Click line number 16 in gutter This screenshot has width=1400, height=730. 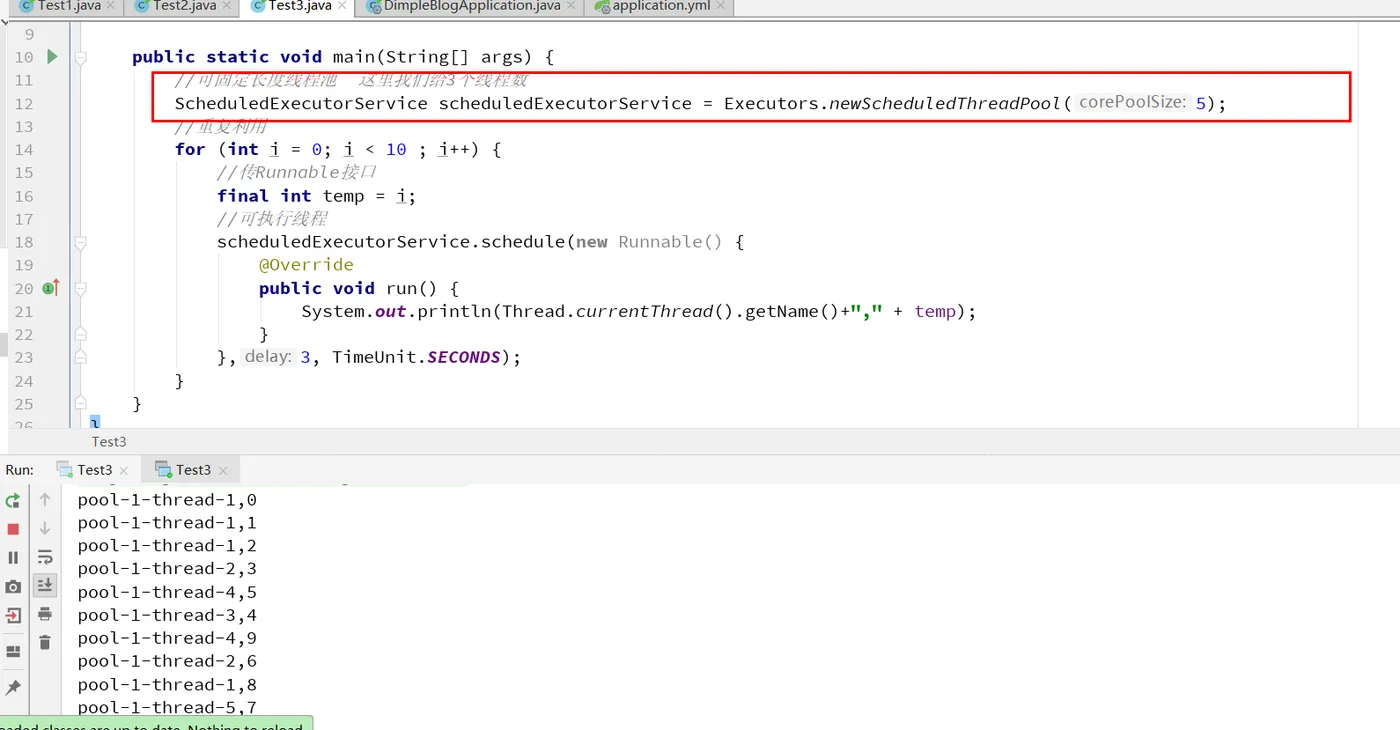23,196
